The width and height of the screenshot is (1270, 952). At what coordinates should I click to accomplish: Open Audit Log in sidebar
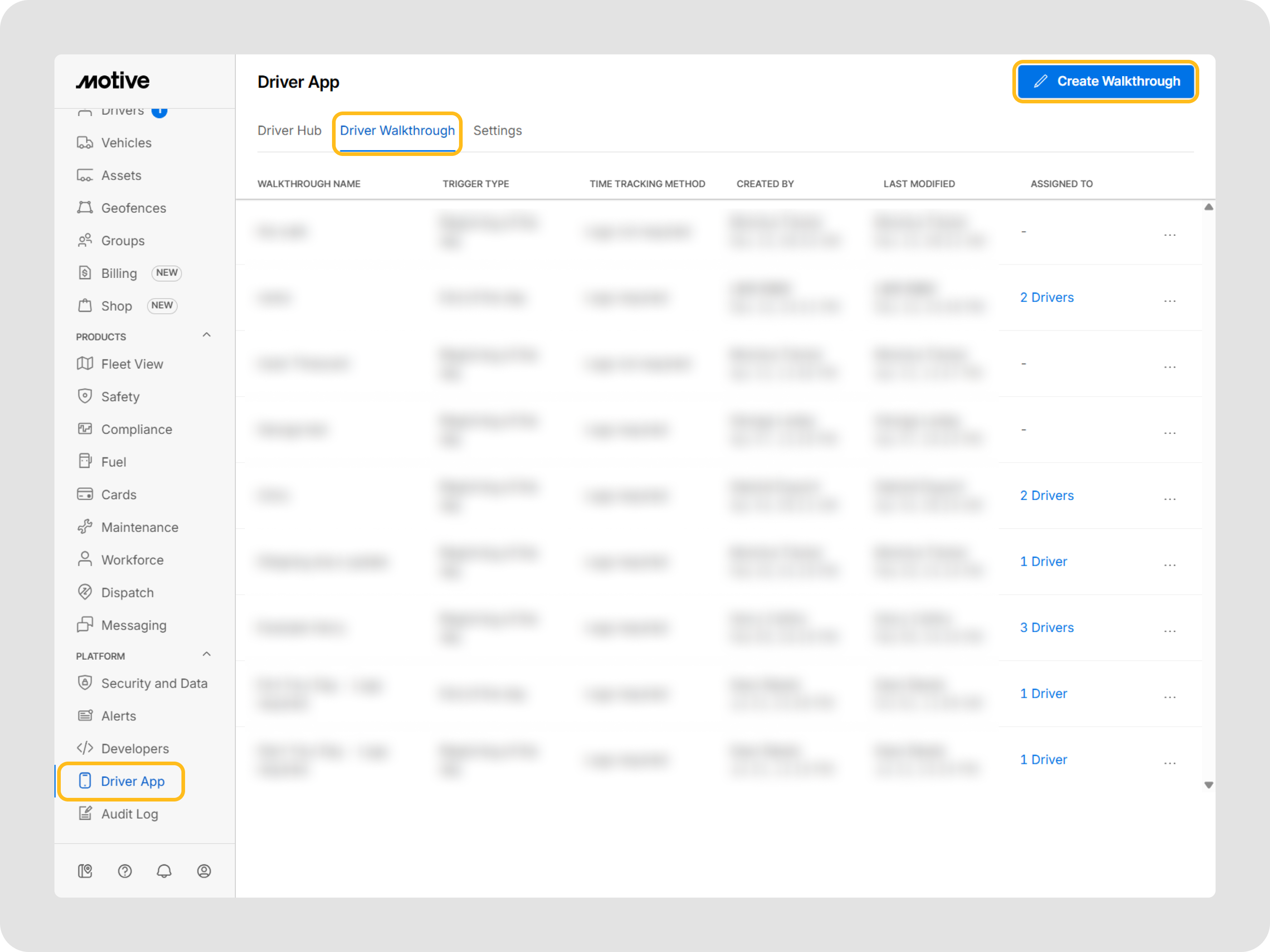(129, 814)
